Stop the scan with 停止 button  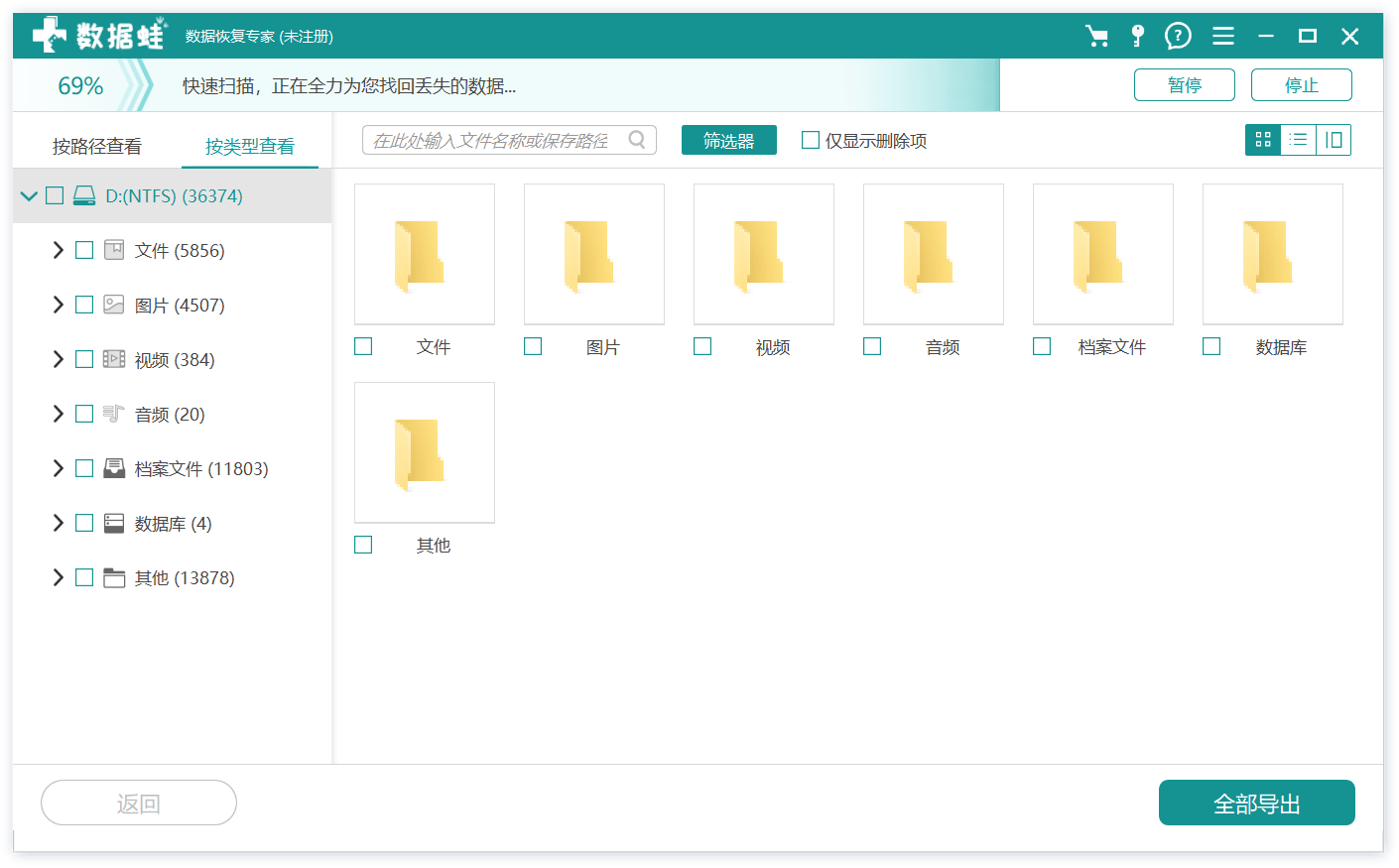click(1302, 85)
